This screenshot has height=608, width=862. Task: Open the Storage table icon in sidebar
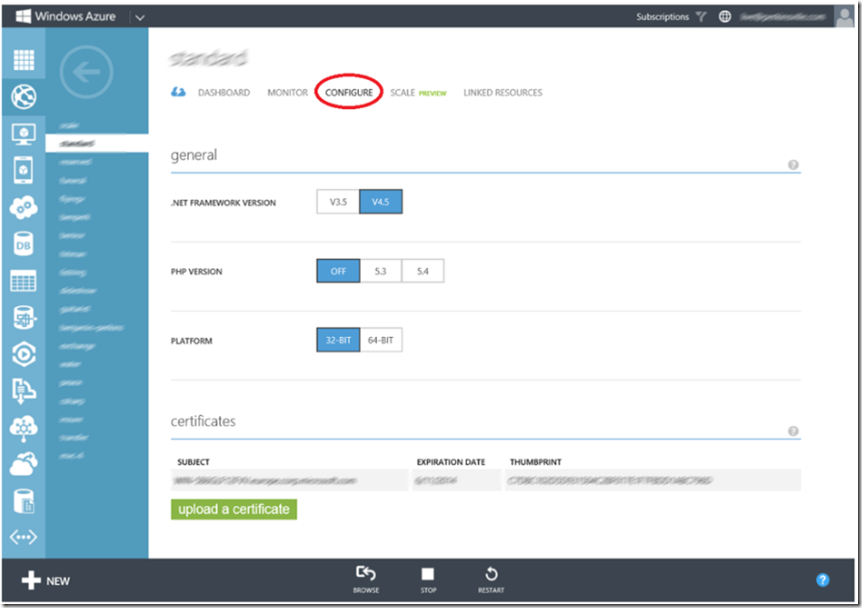(x=24, y=281)
